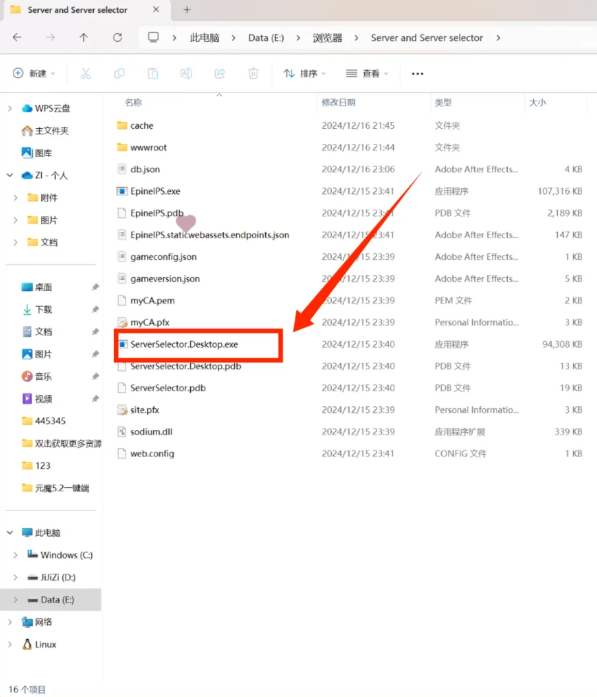Image resolution: width=597 pixels, height=697 pixels.
Task: Go back with the back arrow
Action: click(x=17, y=38)
